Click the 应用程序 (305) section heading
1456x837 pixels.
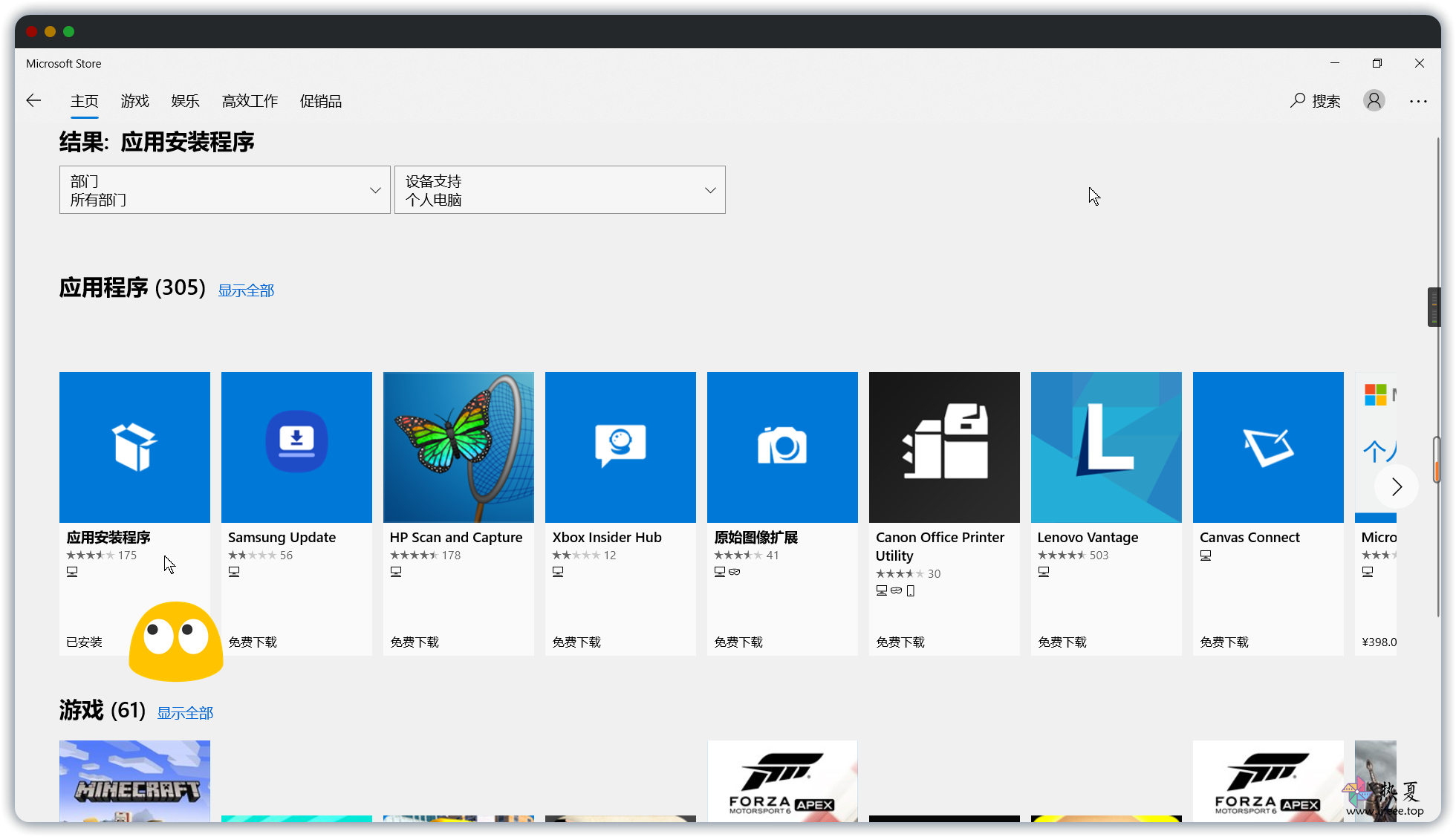point(132,287)
